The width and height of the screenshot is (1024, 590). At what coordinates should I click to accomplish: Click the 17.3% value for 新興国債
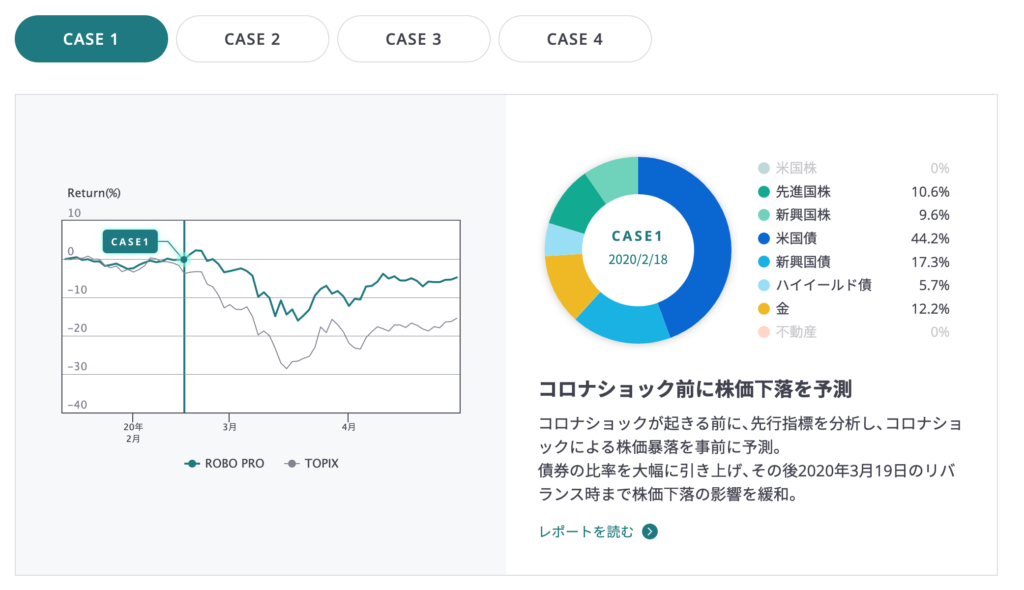(930, 262)
